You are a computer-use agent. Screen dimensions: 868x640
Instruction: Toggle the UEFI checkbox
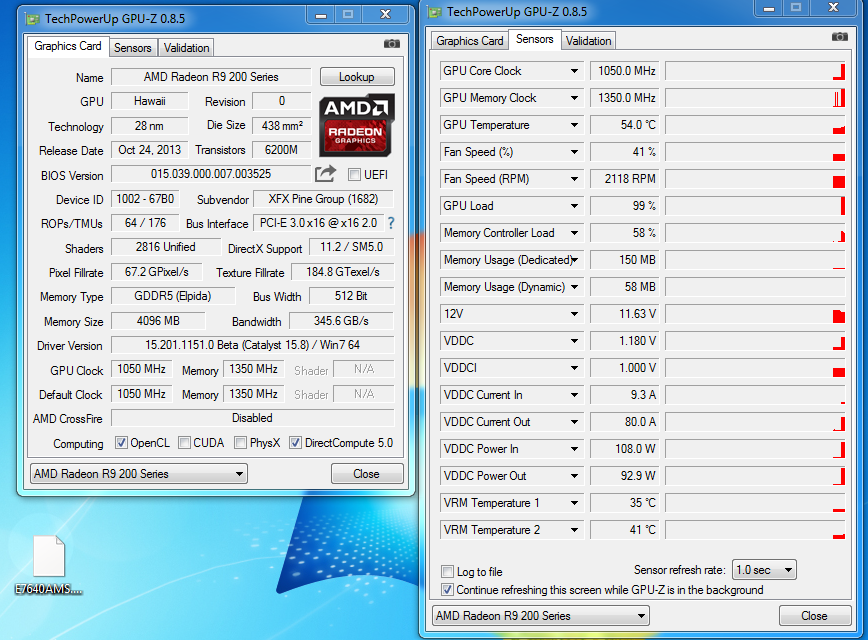coord(354,175)
